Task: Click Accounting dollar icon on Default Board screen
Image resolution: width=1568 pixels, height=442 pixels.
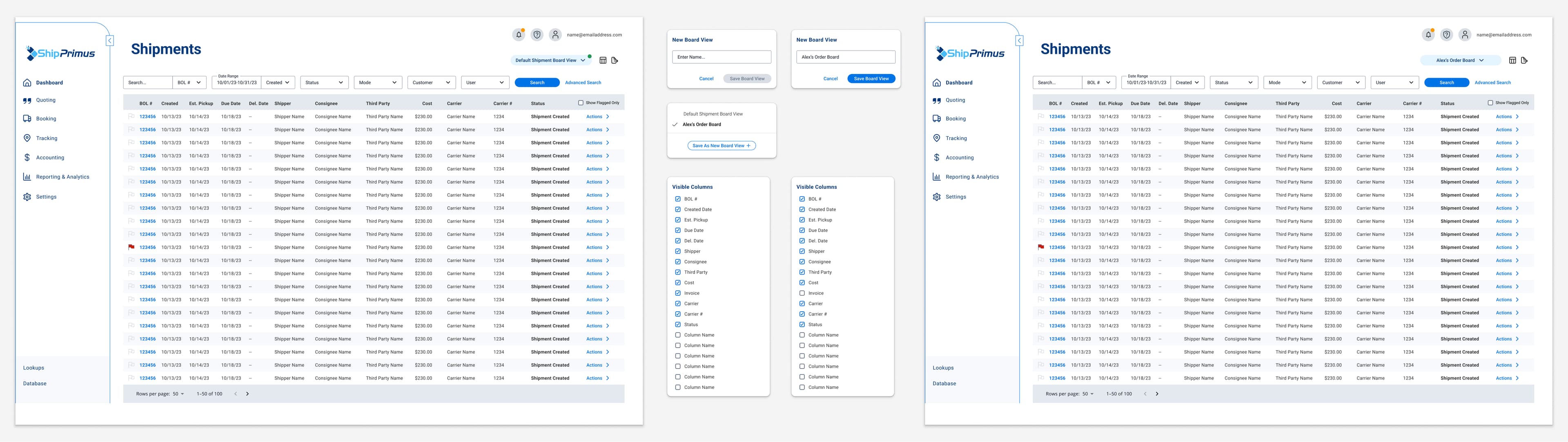Action: tap(27, 157)
